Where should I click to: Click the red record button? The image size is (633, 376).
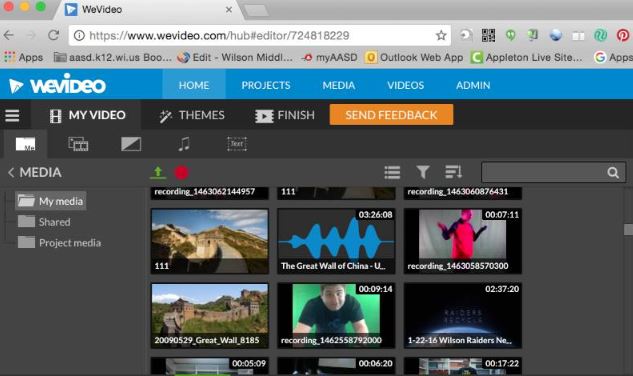click(181, 173)
